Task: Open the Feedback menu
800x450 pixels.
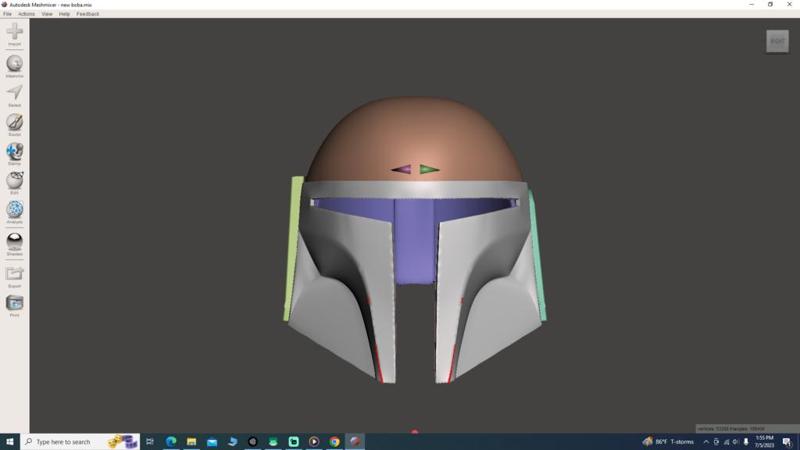Action: point(88,14)
